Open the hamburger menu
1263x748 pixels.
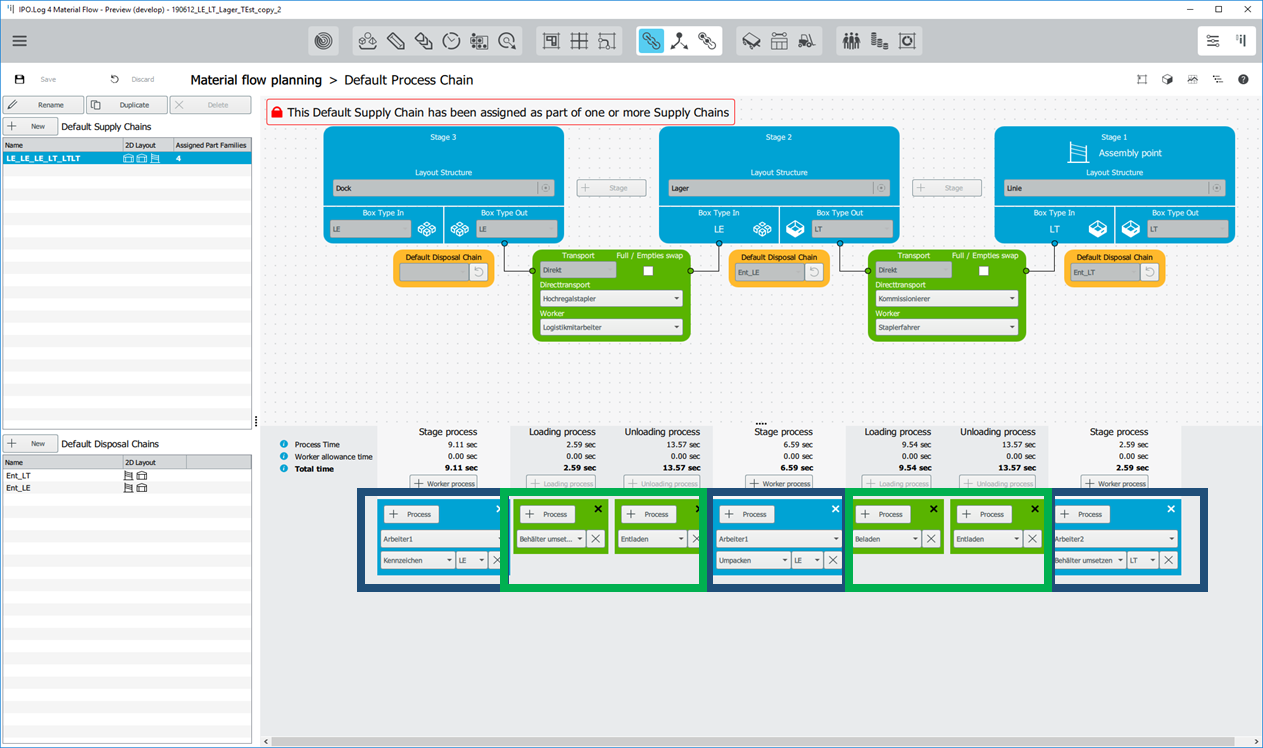click(x=19, y=41)
